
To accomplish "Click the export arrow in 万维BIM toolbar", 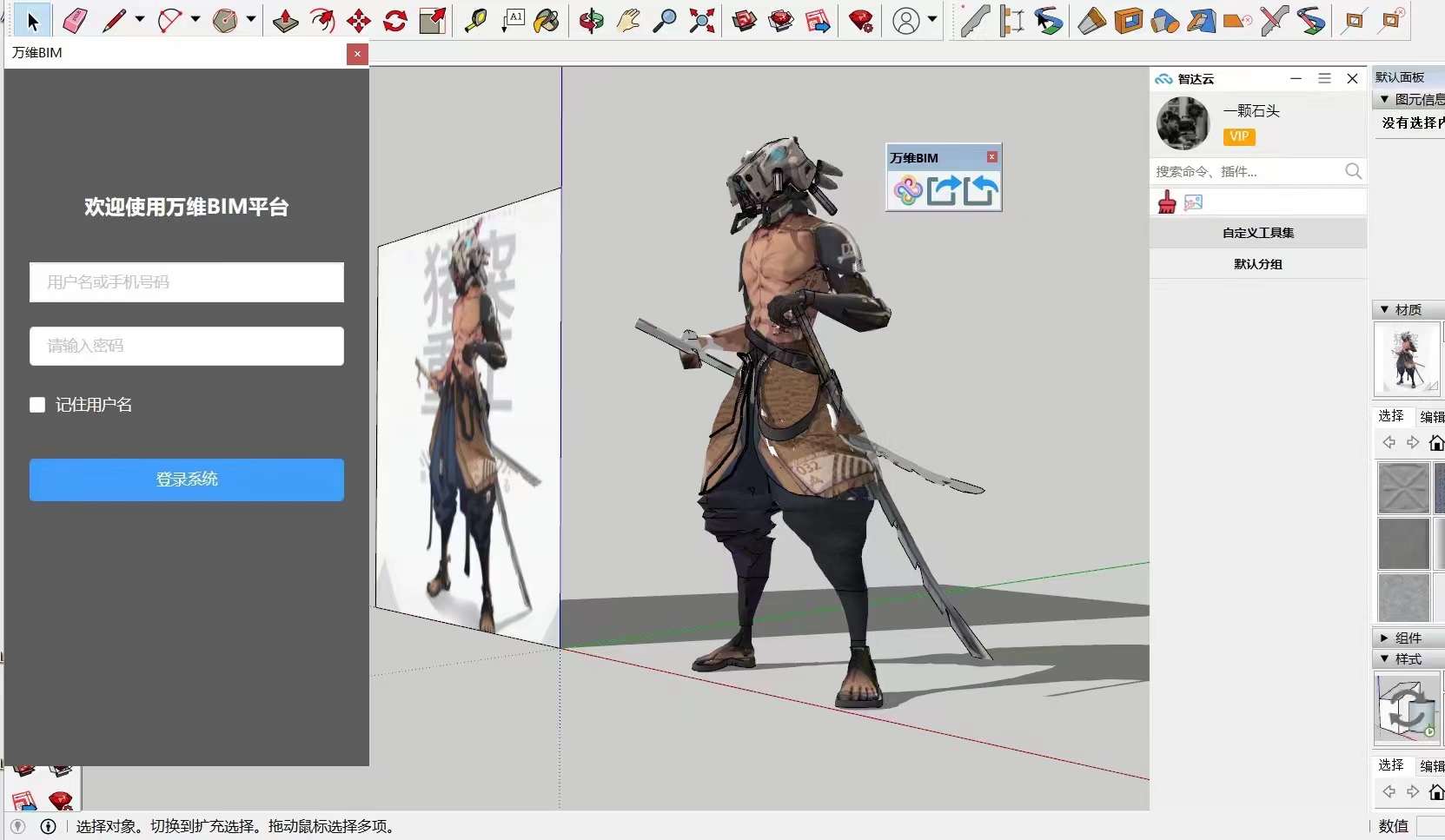I will point(945,190).
